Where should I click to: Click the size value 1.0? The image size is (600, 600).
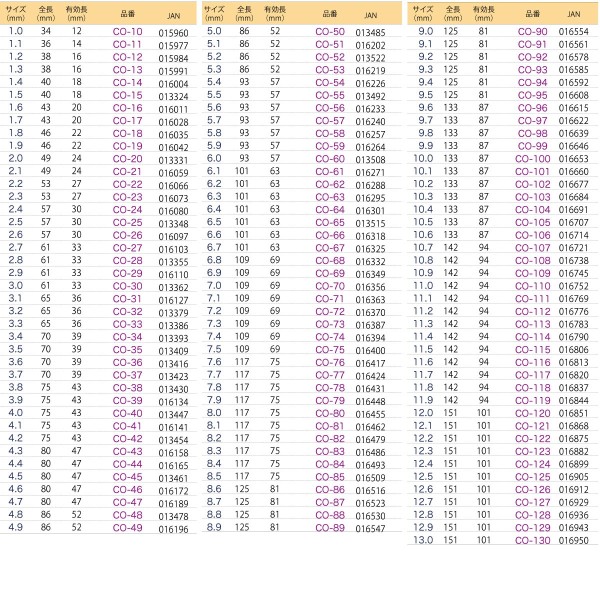pyautogui.click(x=16, y=31)
